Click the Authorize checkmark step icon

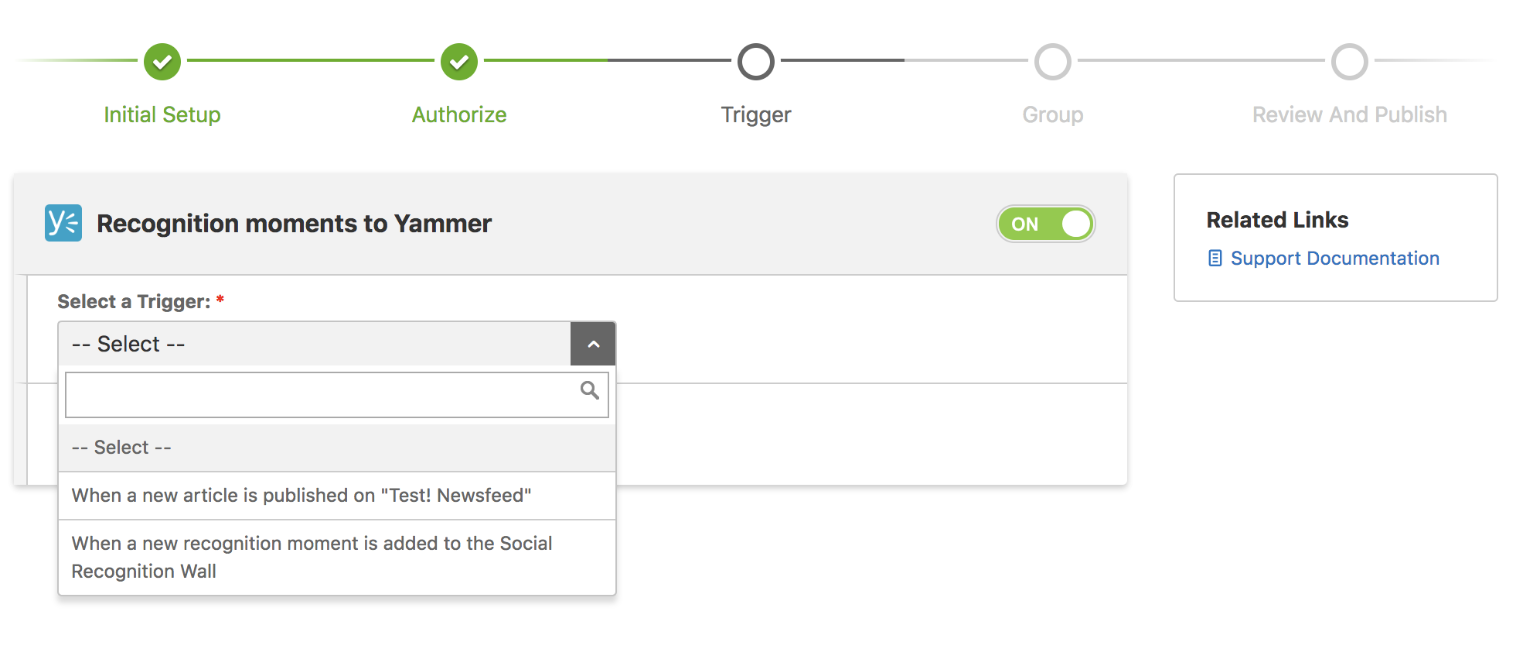459,62
